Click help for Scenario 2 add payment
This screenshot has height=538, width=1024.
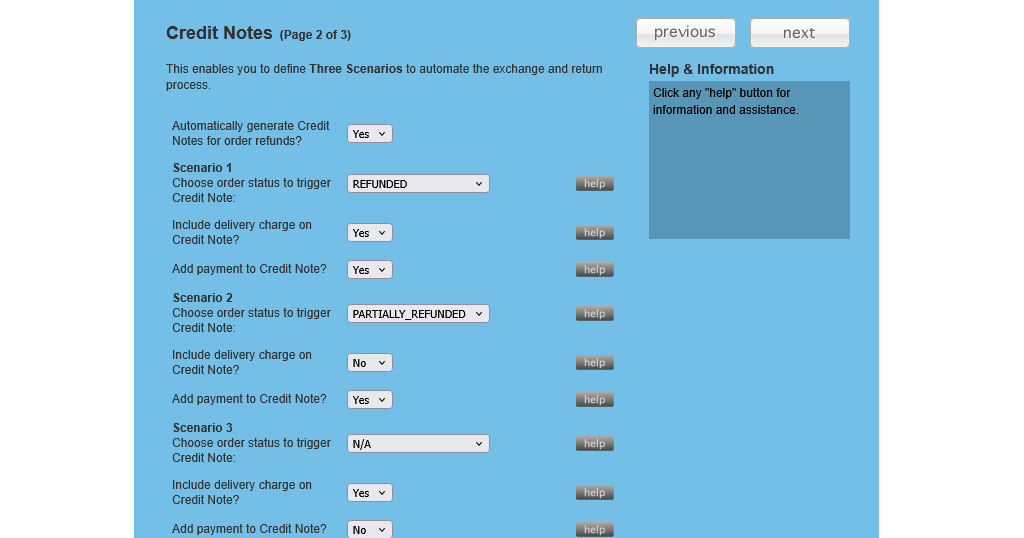point(594,400)
